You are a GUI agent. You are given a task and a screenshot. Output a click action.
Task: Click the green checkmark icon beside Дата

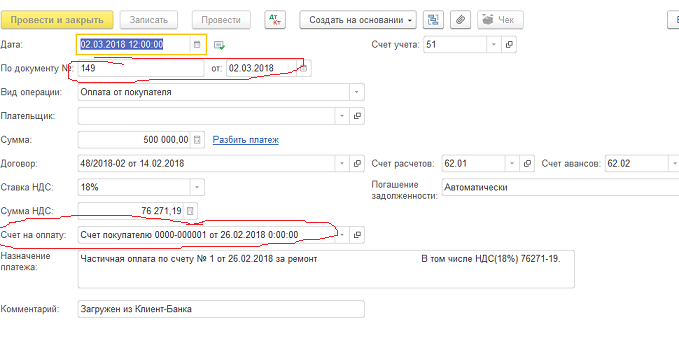[220, 45]
